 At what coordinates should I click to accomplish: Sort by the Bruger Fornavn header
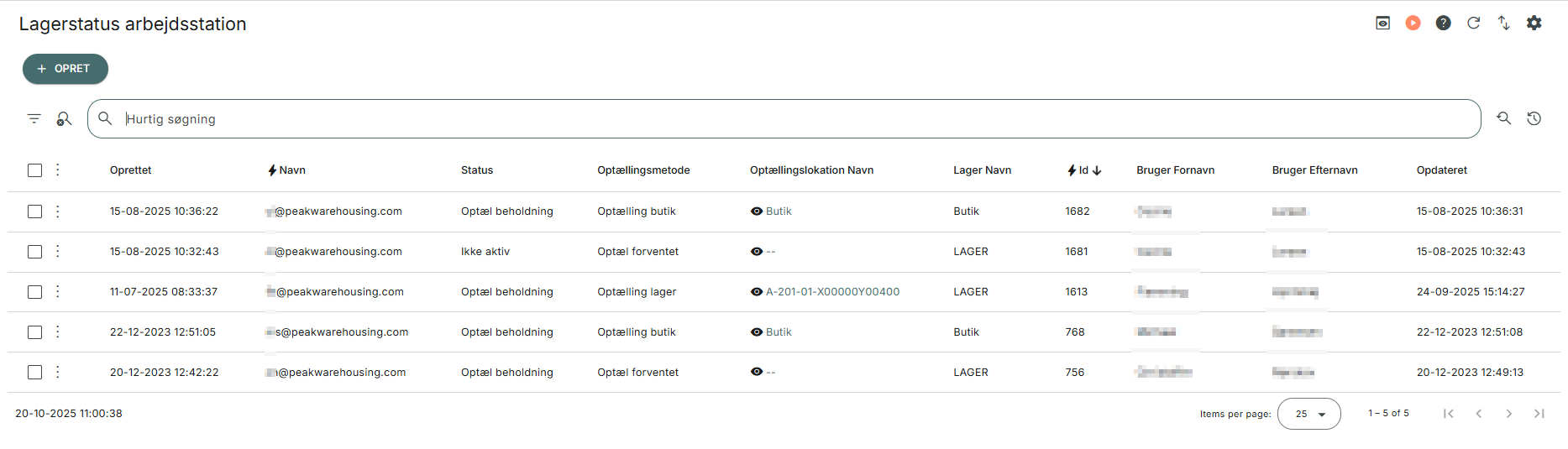(1175, 170)
